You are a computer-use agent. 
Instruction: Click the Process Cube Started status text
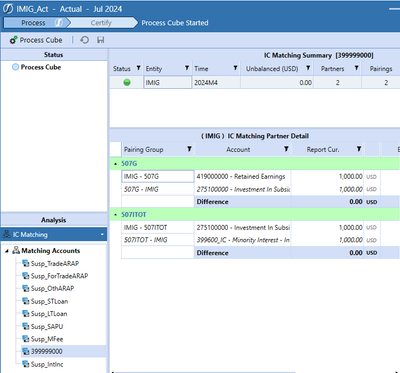click(175, 23)
